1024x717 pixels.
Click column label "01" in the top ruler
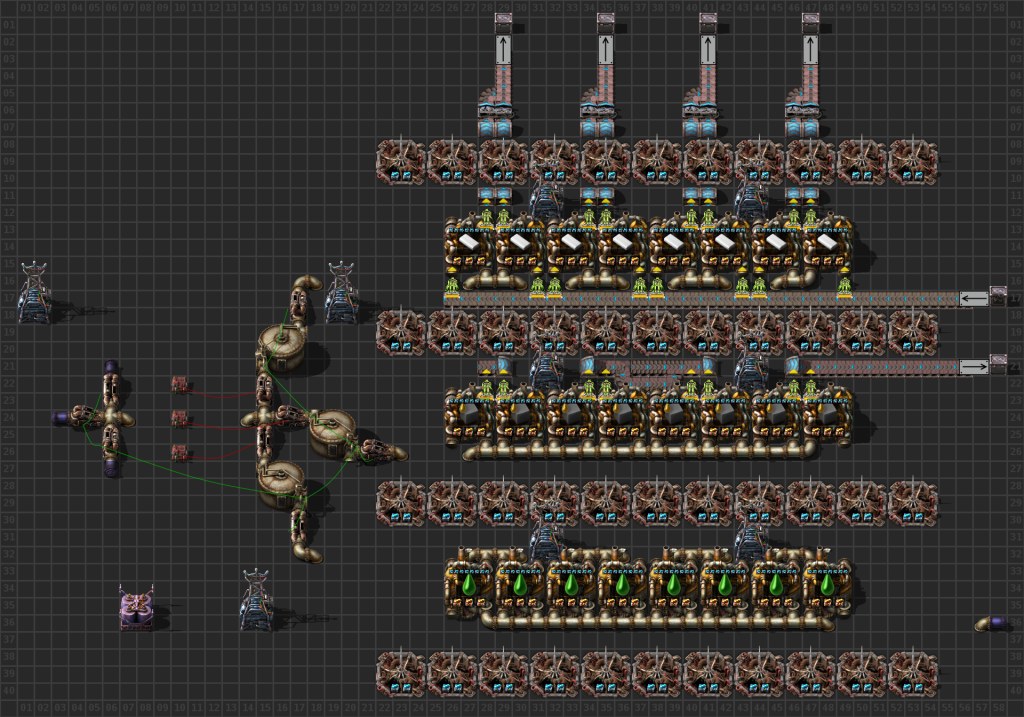click(25, 8)
